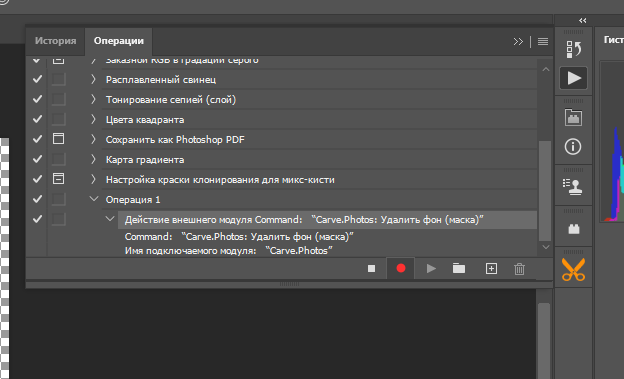This screenshot has width=624, height=379.
Task: Open the Гист histogram tab
Action: tap(613, 40)
